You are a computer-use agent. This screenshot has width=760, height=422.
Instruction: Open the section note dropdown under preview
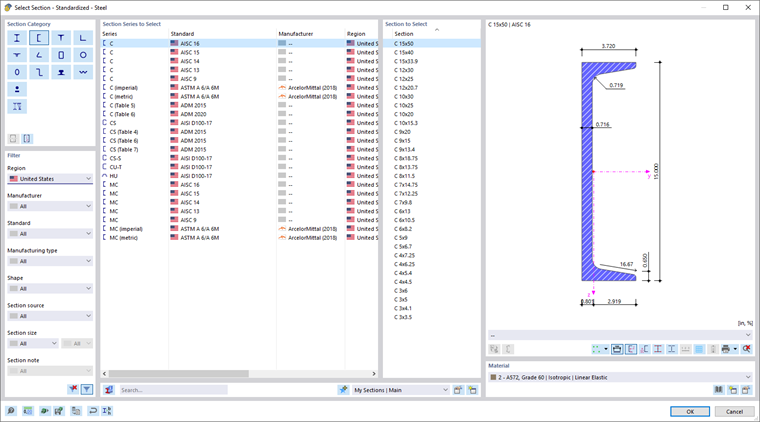pyautogui.click(x=620, y=335)
